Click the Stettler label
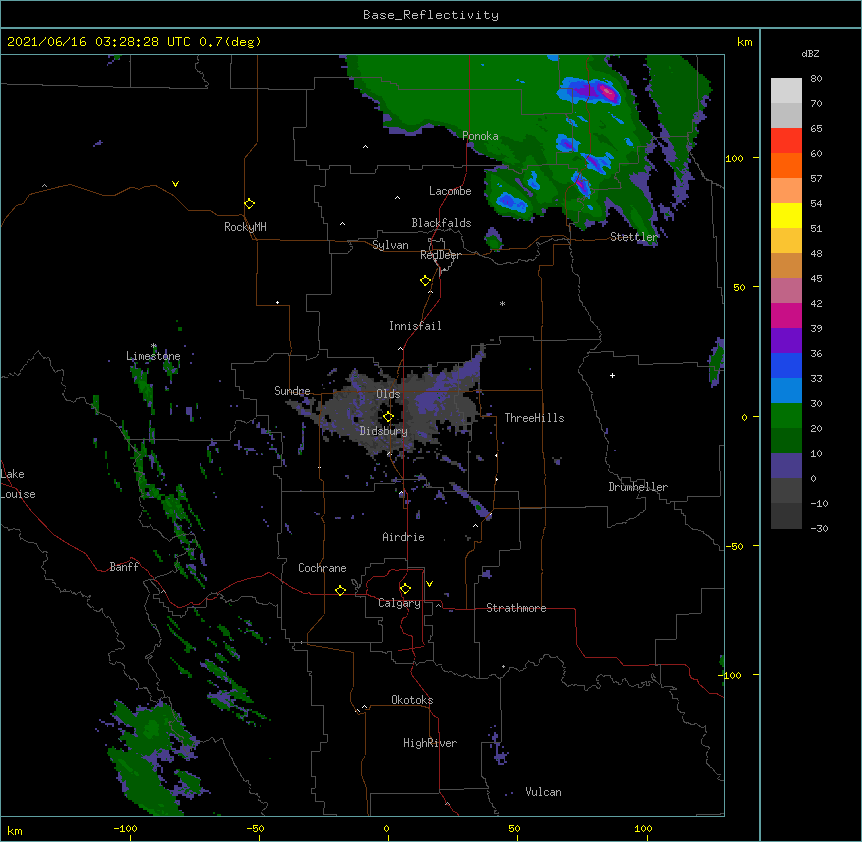This screenshot has height=842, width=862. (x=634, y=237)
